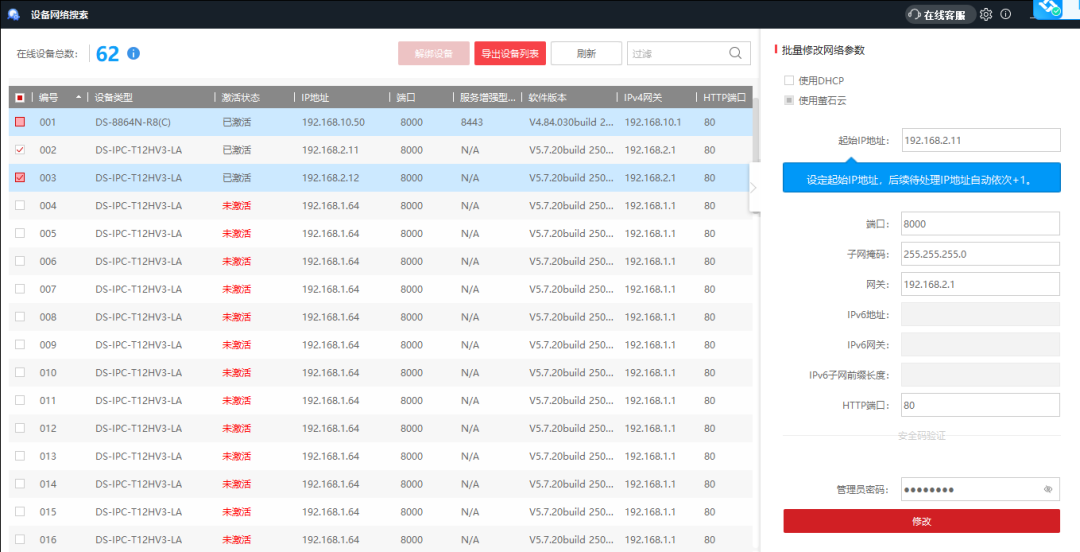Click the search magnifier in filter box
This screenshot has width=1080, height=552.
[x=736, y=53]
